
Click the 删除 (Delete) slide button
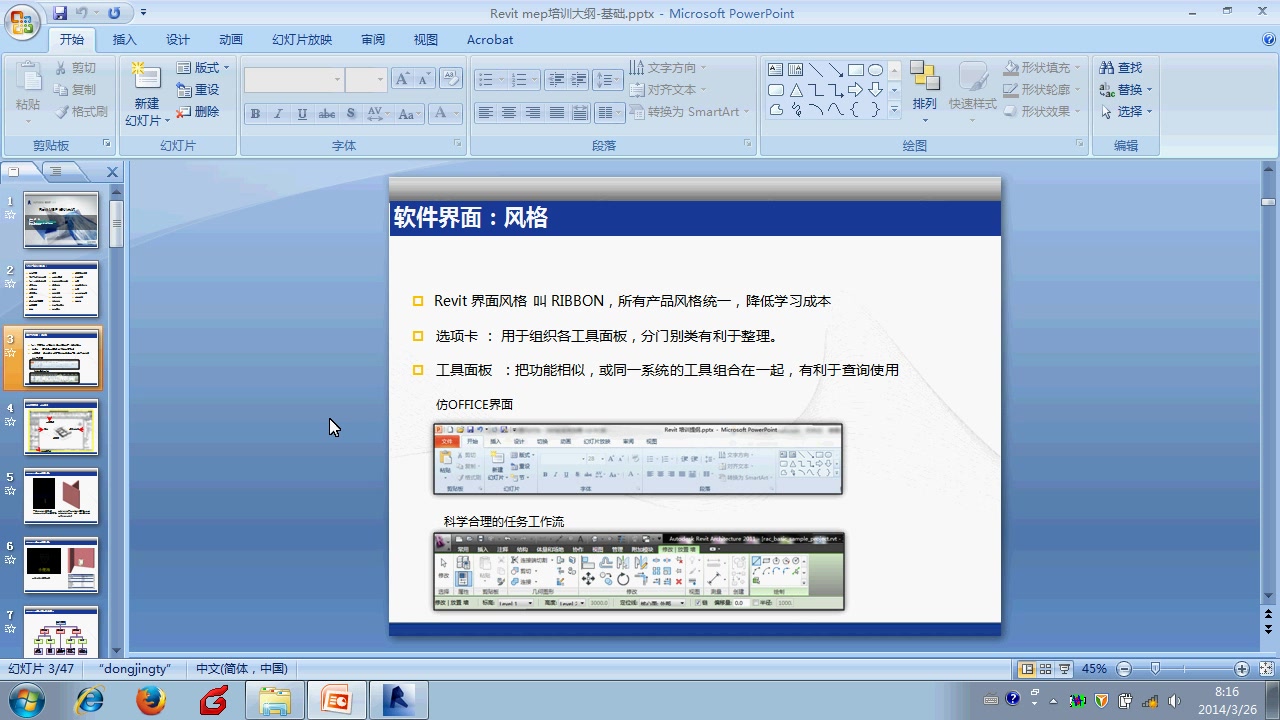(198, 112)
